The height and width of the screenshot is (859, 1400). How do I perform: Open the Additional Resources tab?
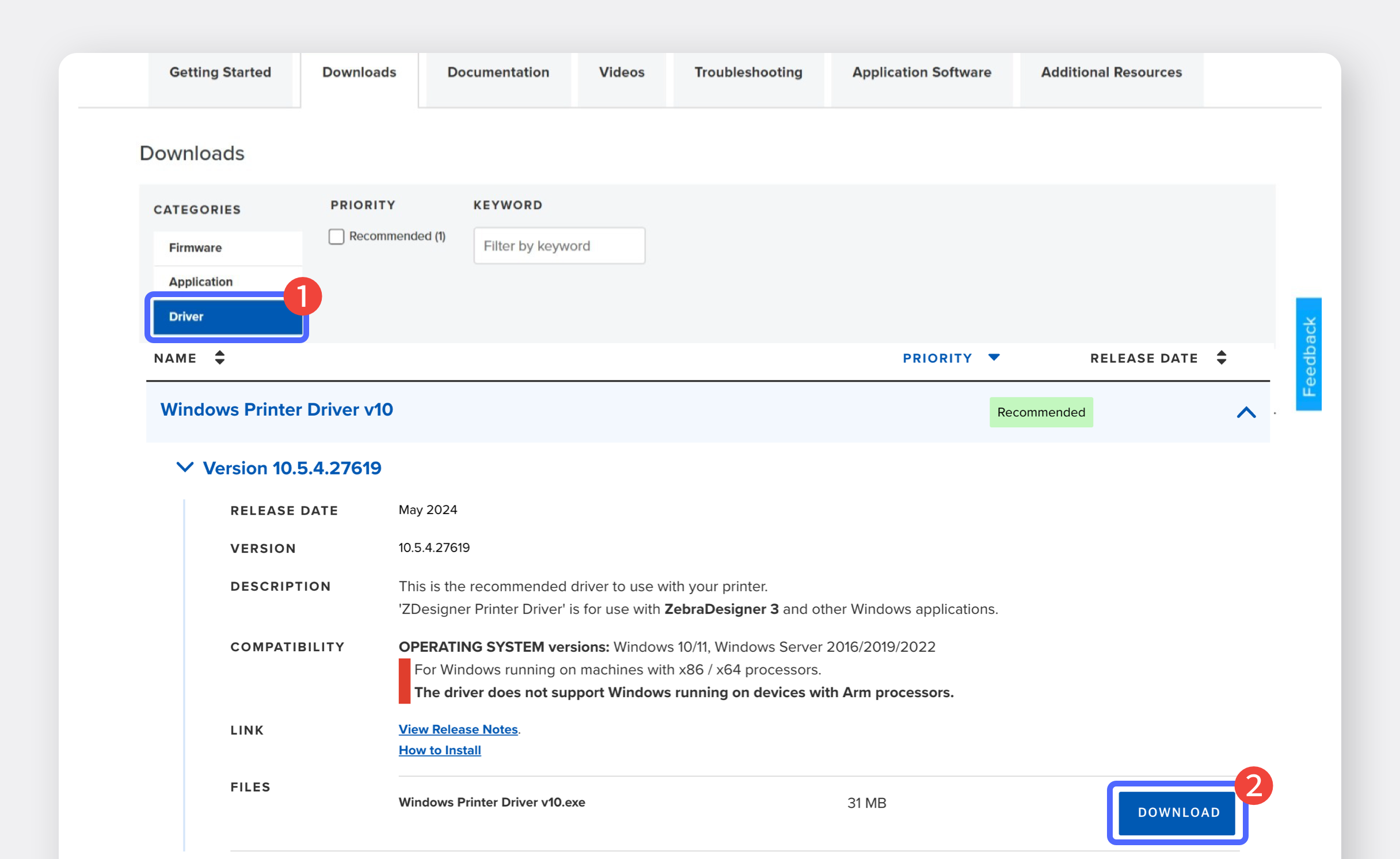click(x=1110, y=73)
